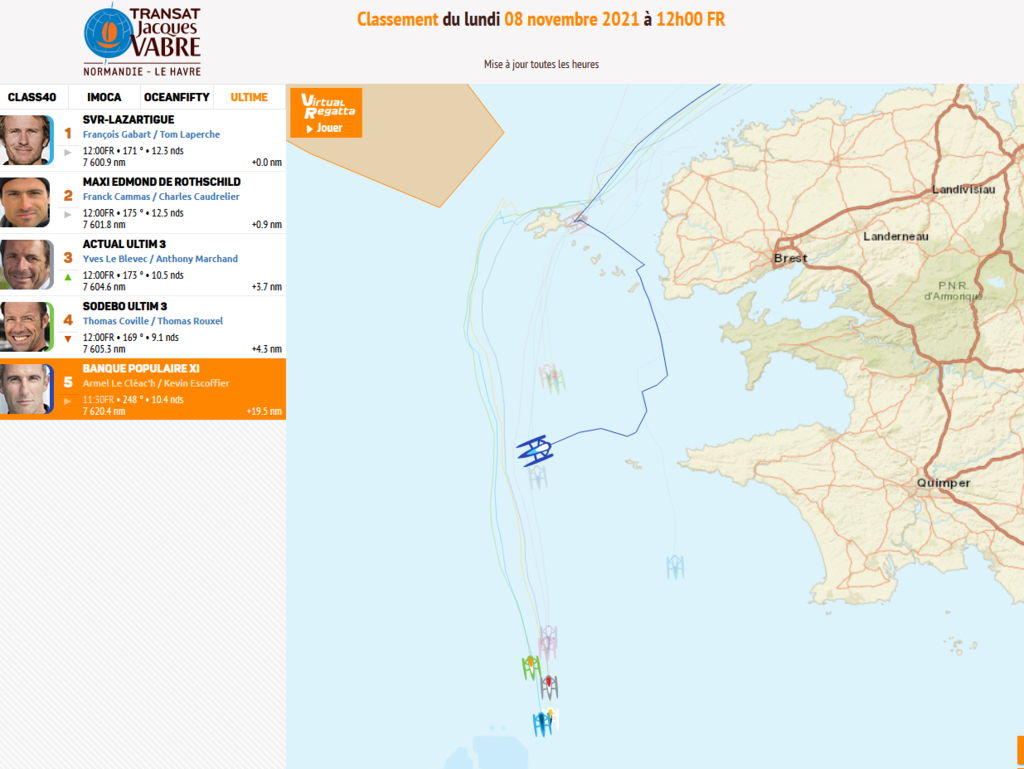Open Maxi Edmond de Rothschild skipper photo
This screenshot has height=769, width=1024.
click(26, 202)
